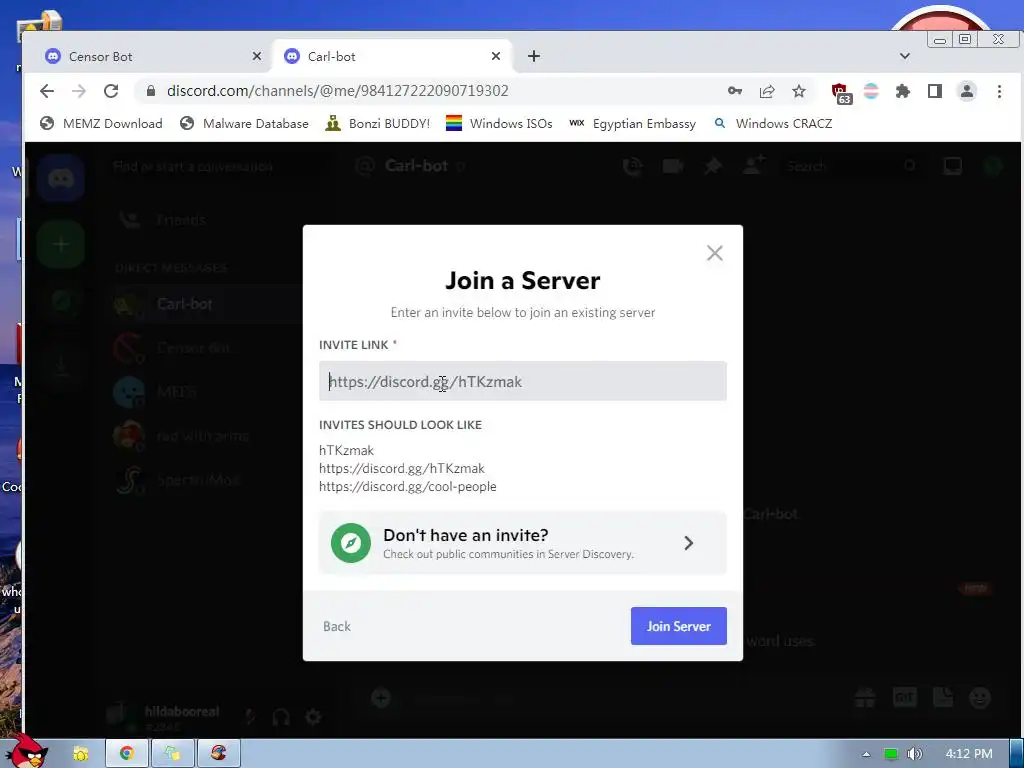
Task: Open the gift Nitro icon
Action: (865, 698)
